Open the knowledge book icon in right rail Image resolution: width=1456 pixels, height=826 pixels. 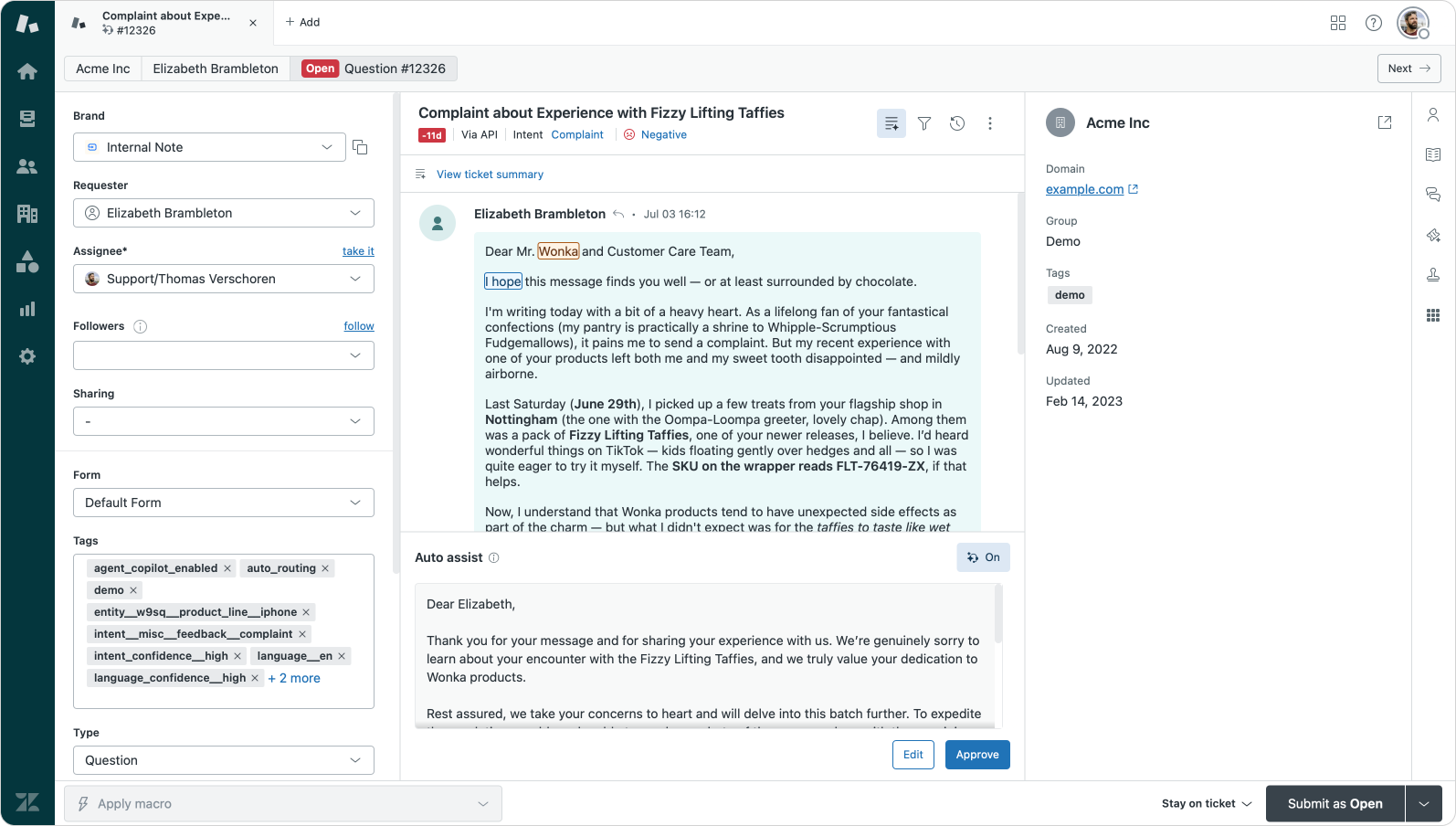[1433, 154]
